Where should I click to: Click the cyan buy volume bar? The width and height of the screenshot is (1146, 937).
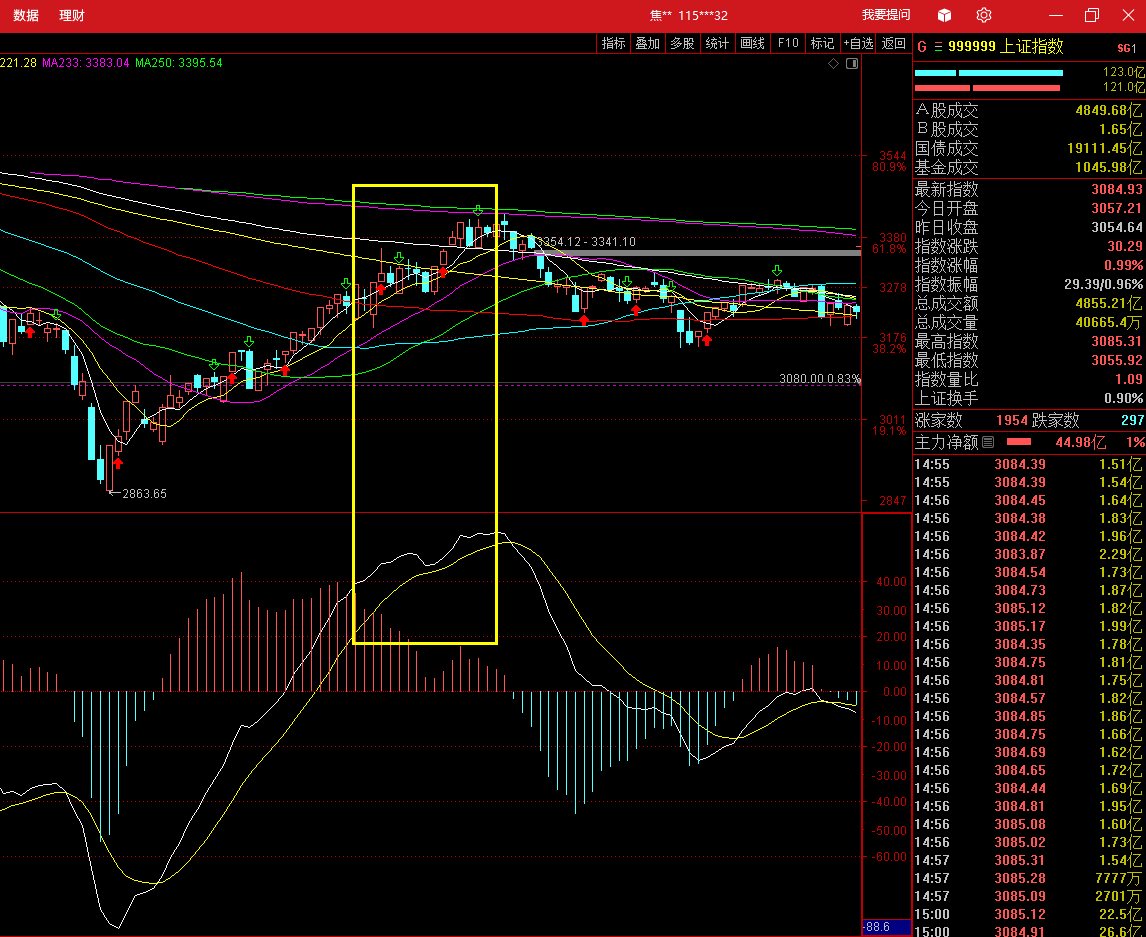pos(988,73)
